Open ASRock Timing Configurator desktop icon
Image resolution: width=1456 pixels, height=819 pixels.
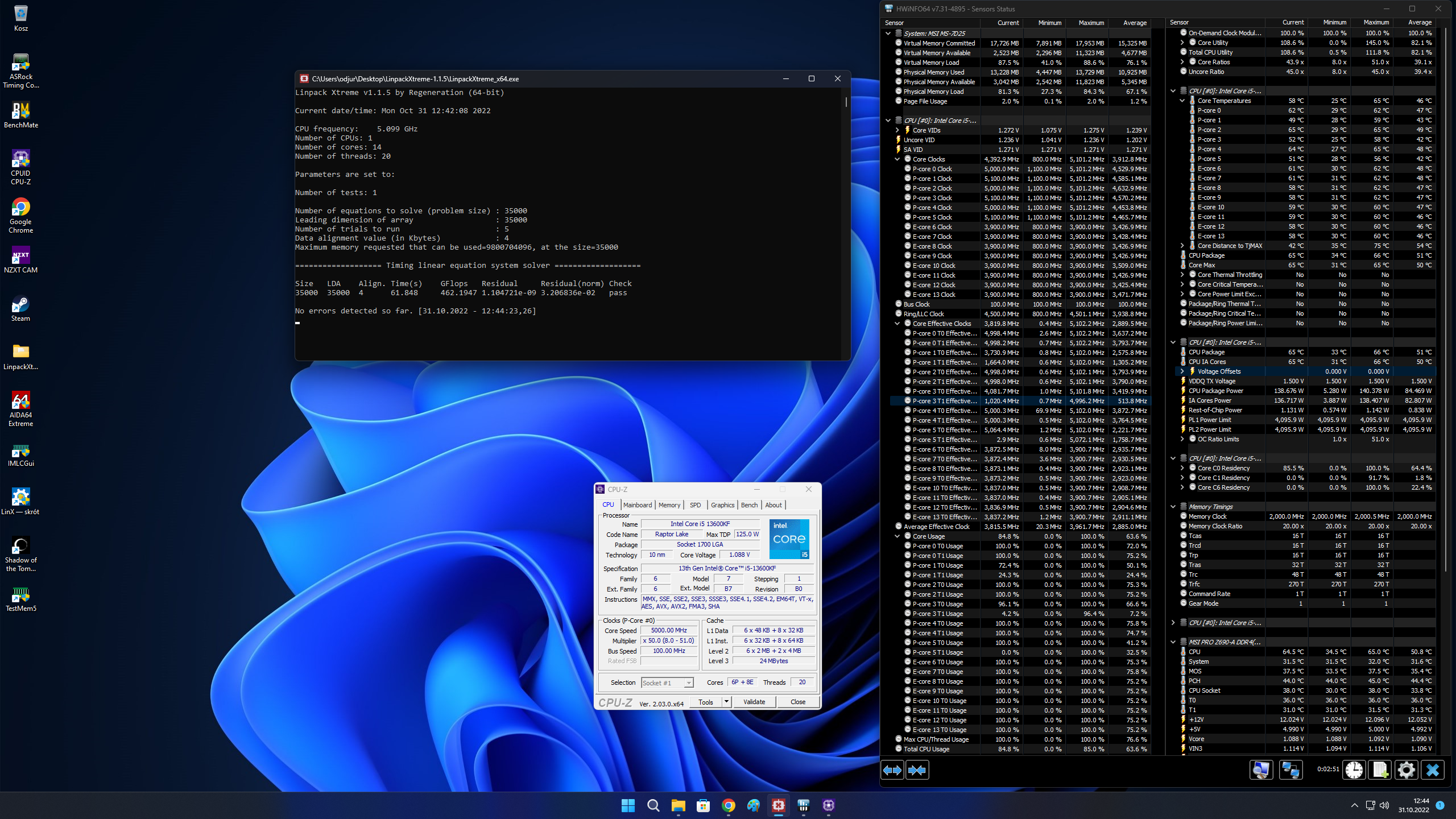pyautogui.click(x=21, y=71)
